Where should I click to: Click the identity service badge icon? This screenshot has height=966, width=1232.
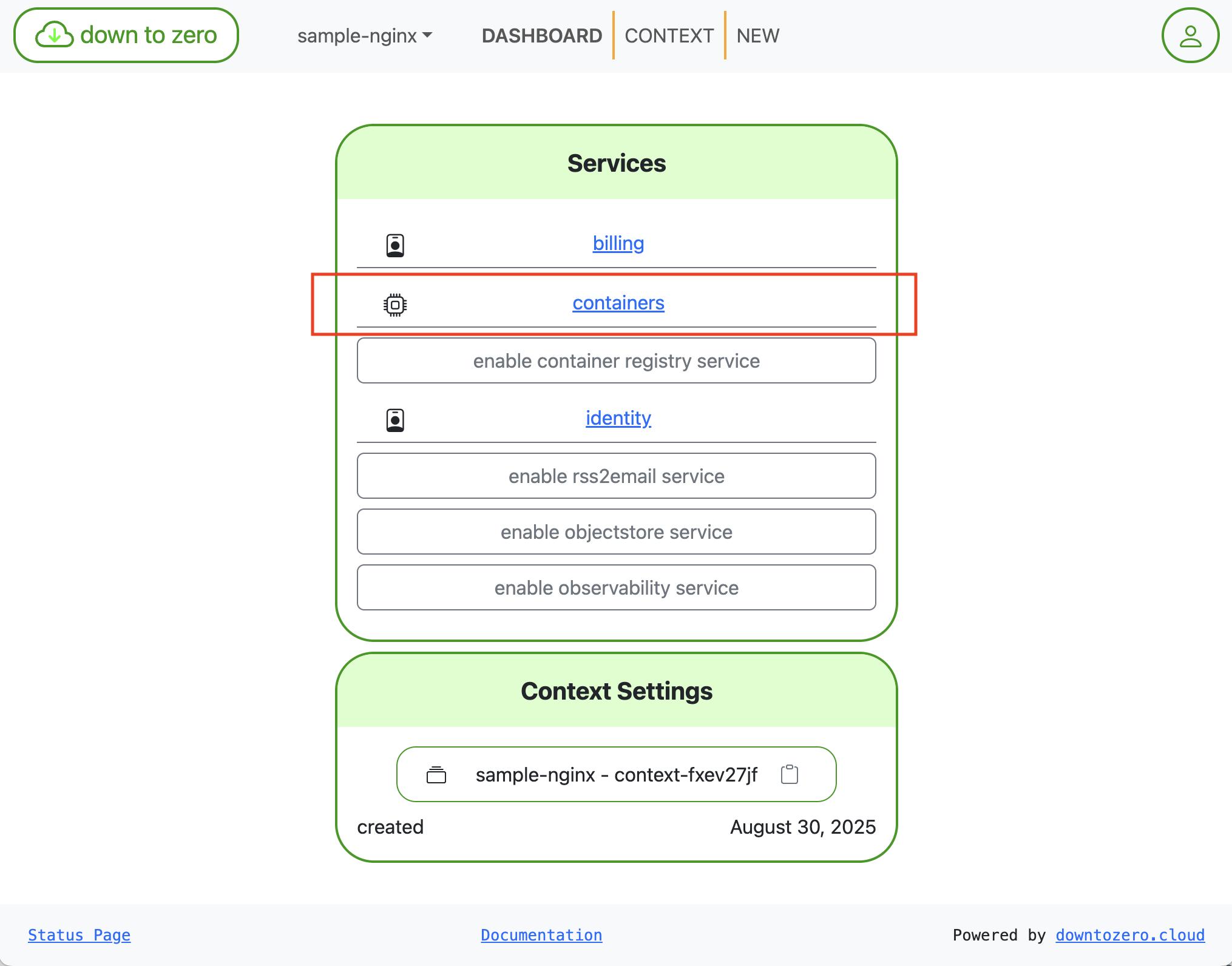tap(395, 420)
